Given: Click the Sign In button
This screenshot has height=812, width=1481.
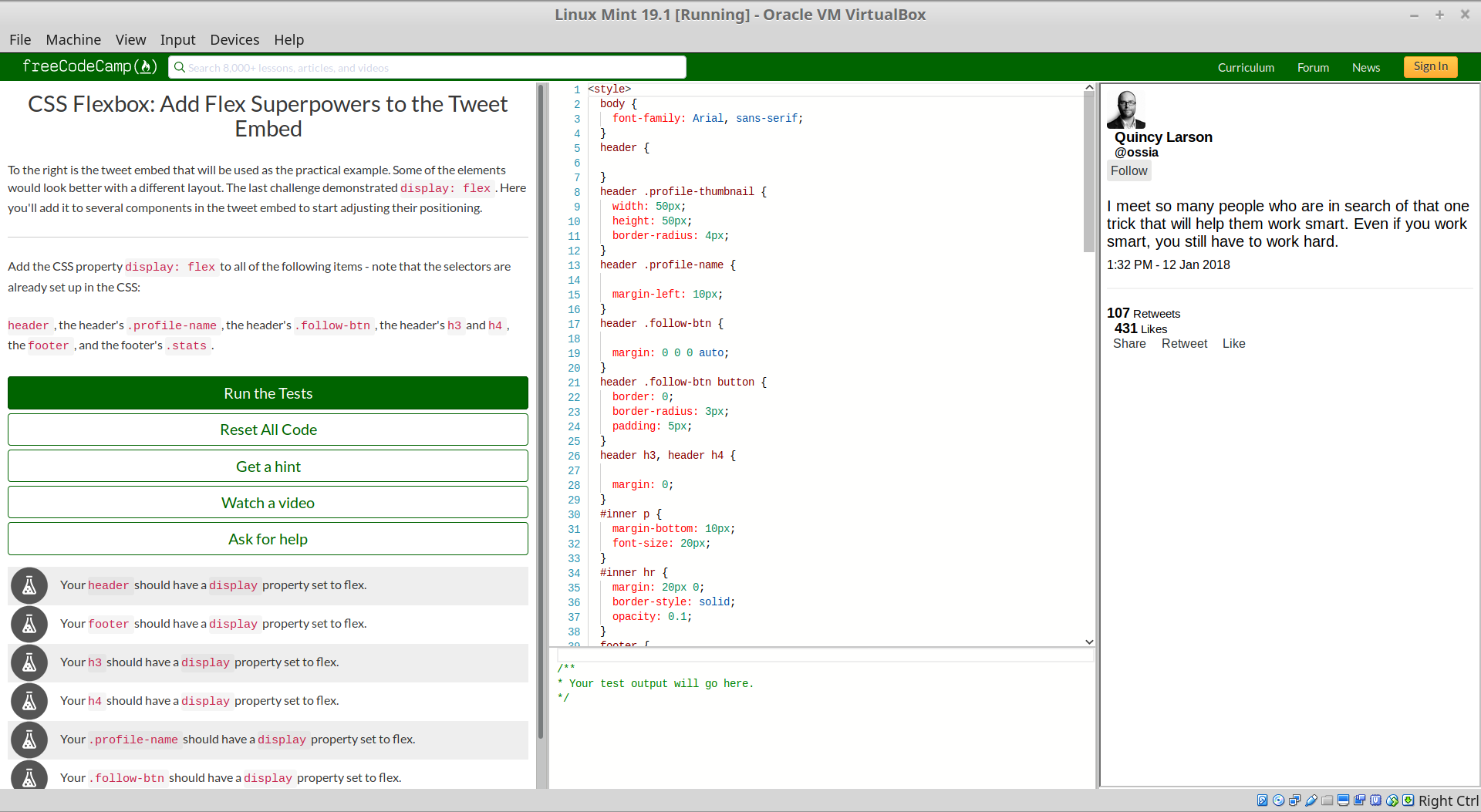Looking at the screenshot, I should [x=1431, y=67].
